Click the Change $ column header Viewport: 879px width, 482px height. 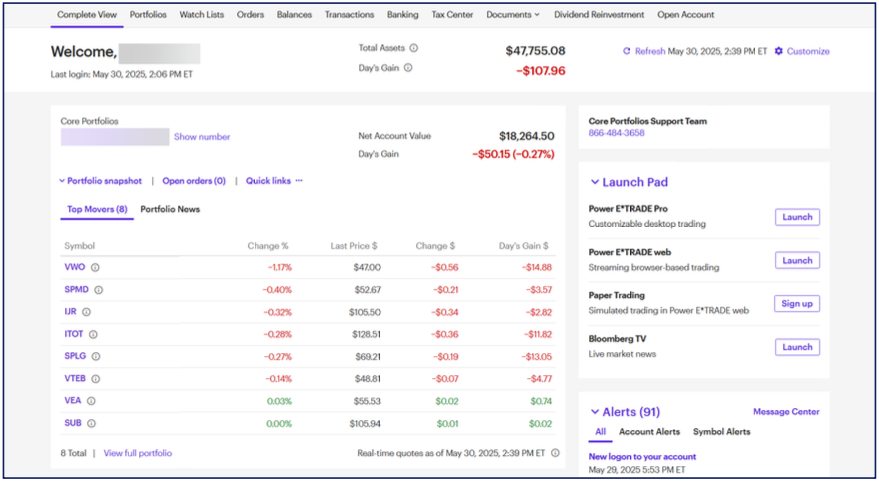[x=435, y=245]
